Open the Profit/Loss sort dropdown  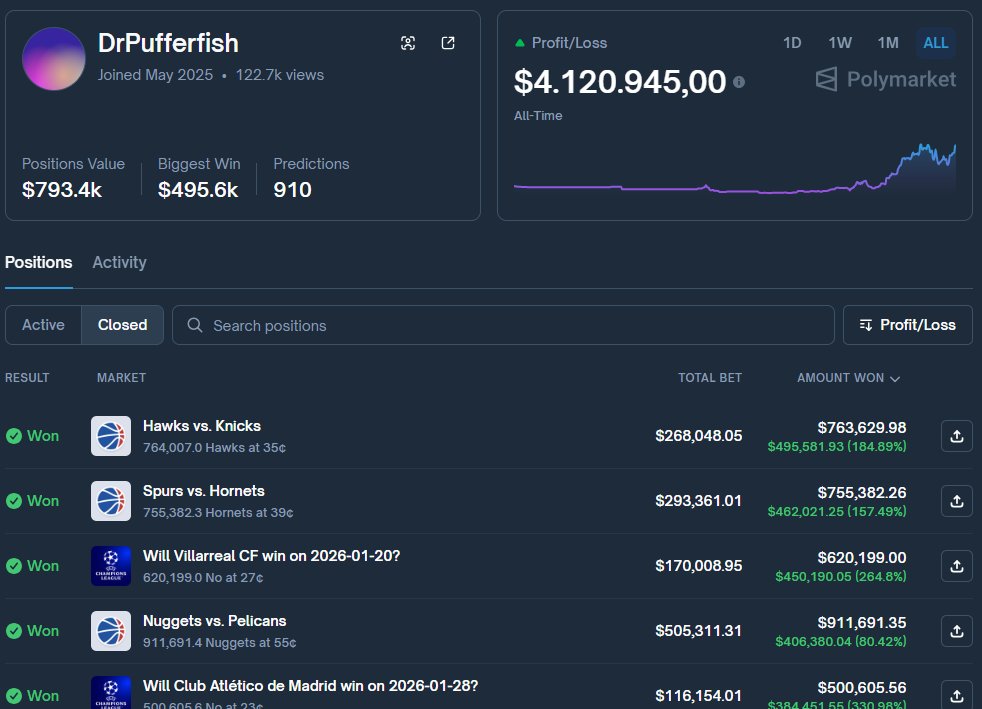907,325
